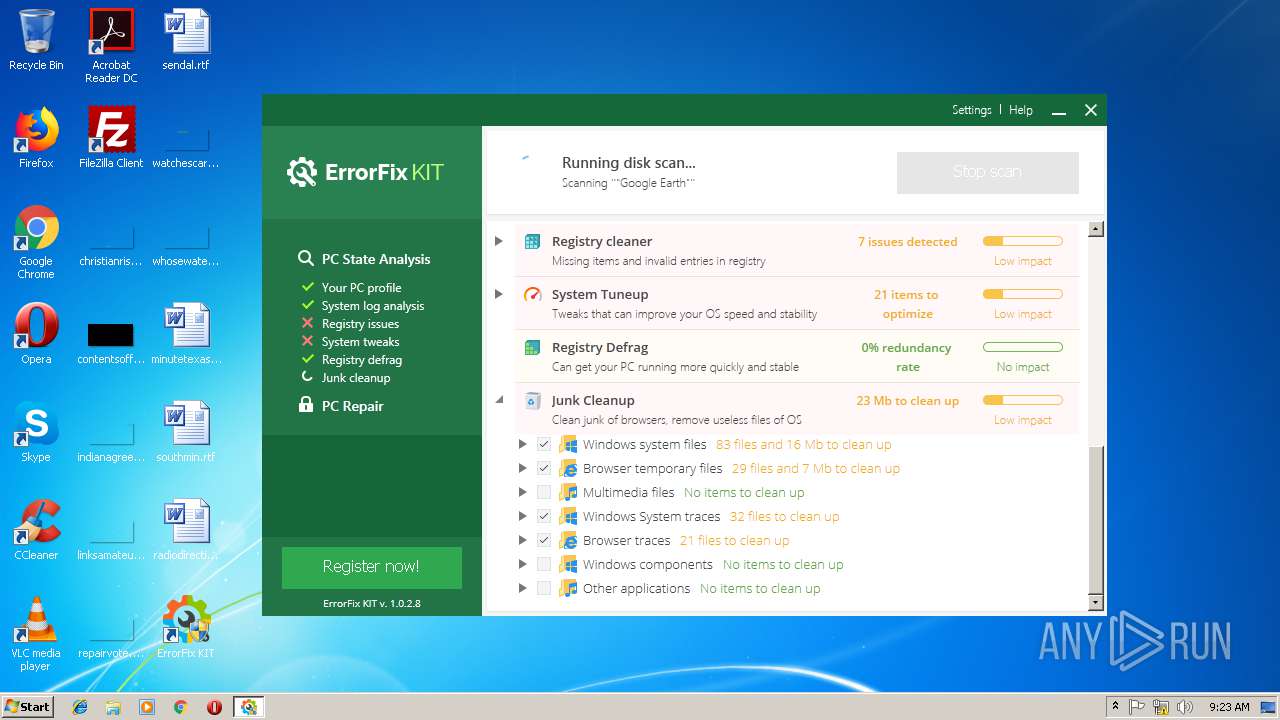Image resolution: width=1280 pixels, height=720 pixels.
Task: Open Opera desktop shortcut
Action: (36, 334)
